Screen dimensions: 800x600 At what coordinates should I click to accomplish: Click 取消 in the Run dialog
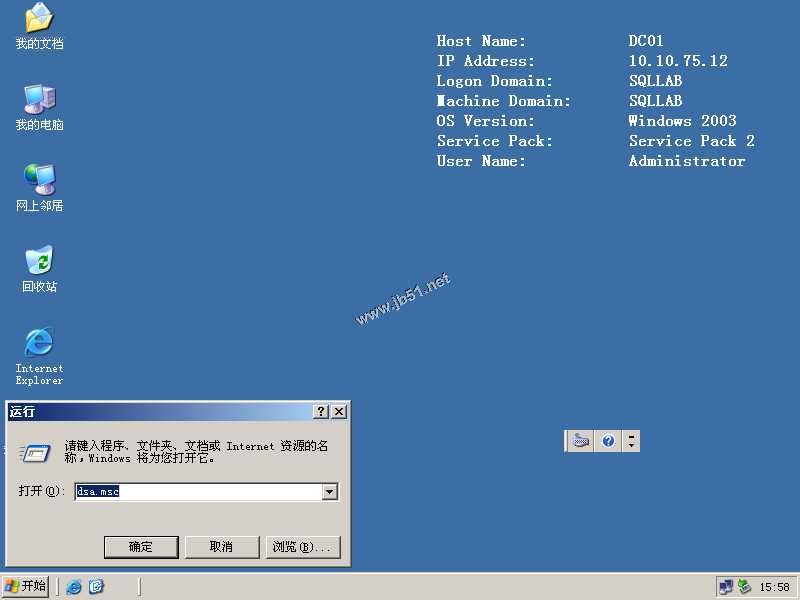tap(222, 547)
